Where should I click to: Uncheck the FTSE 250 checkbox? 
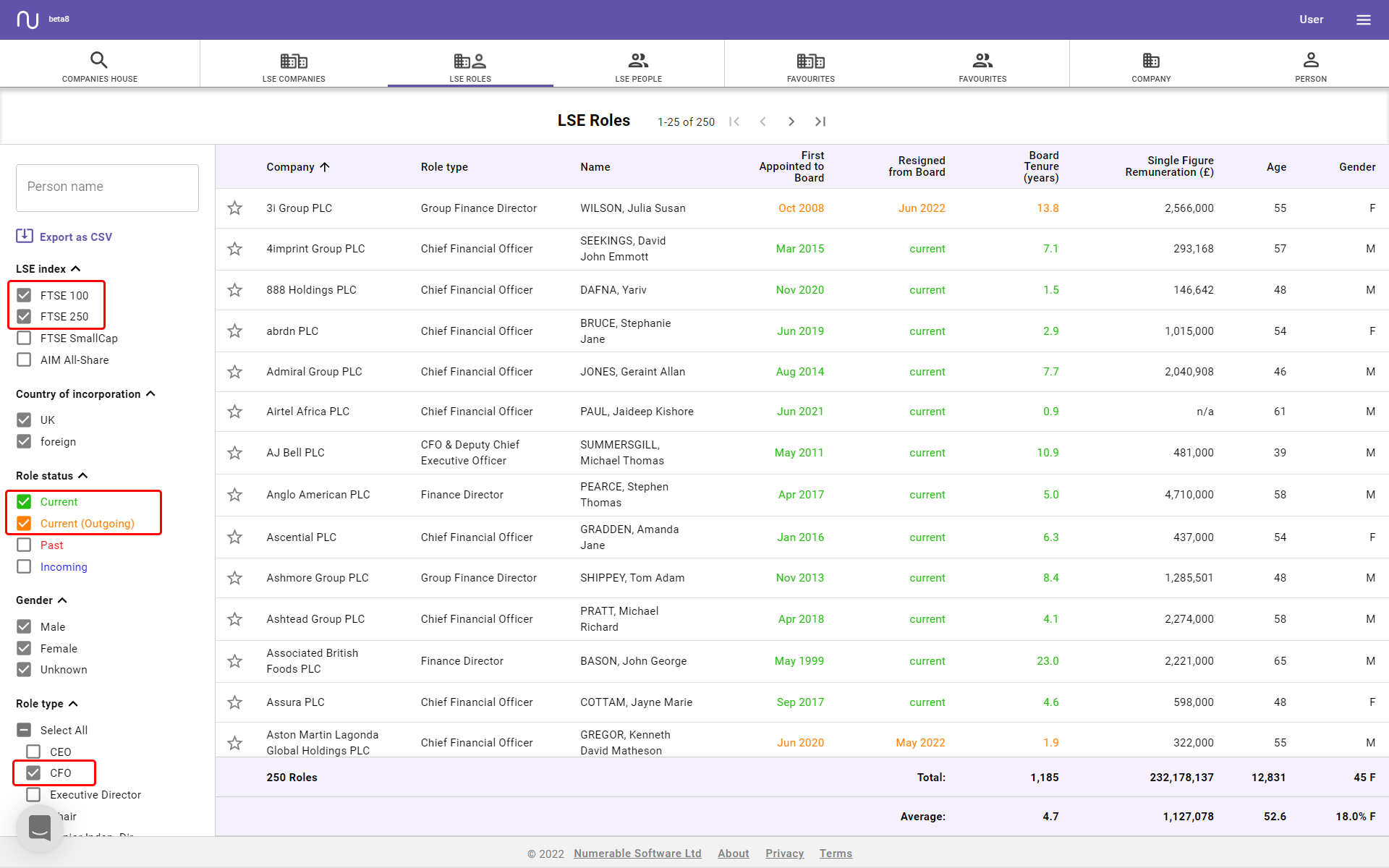[x=24, y=316]
